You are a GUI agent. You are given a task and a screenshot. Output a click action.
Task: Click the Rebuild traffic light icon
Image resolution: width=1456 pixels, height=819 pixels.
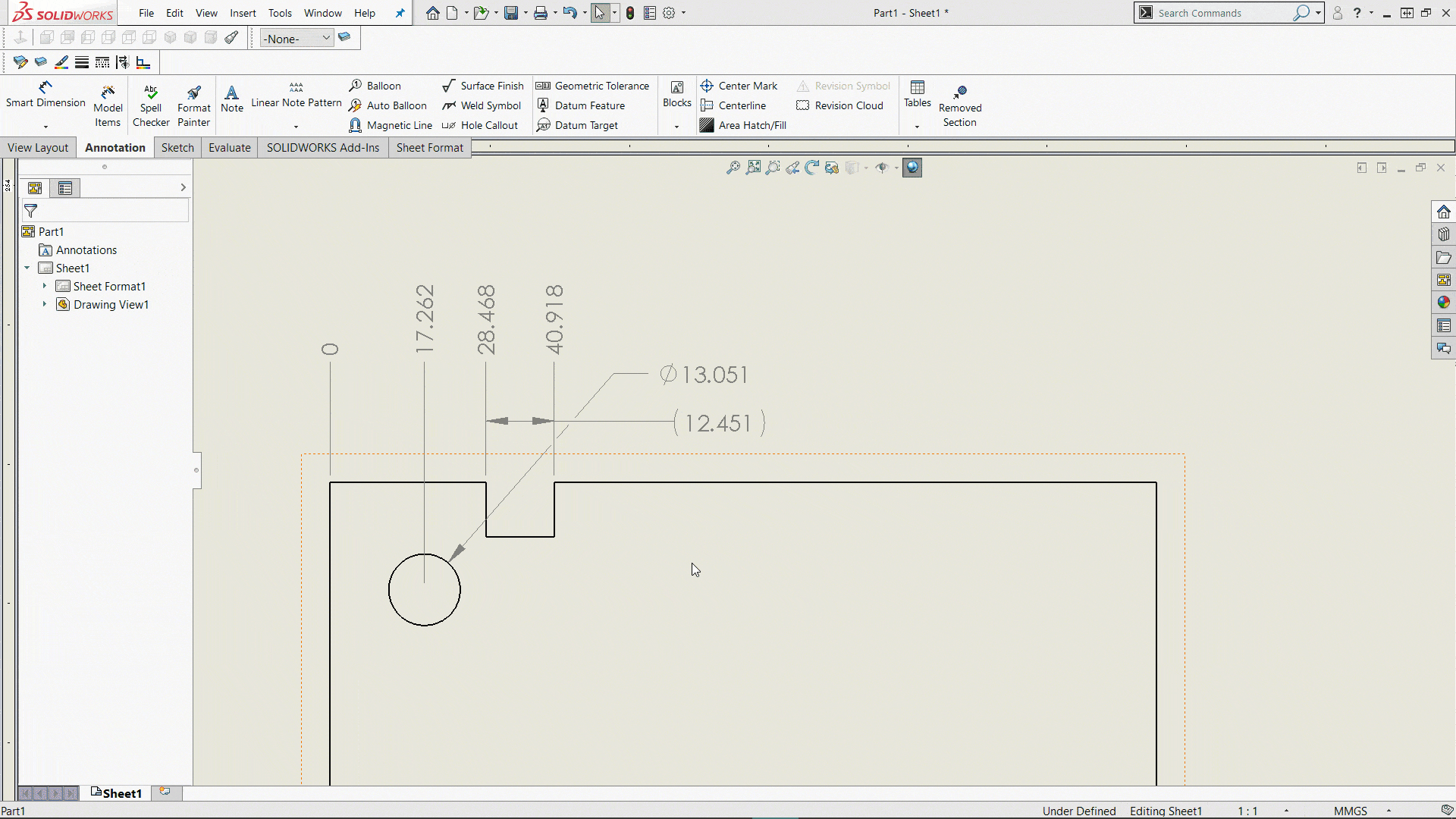point(630,13)
